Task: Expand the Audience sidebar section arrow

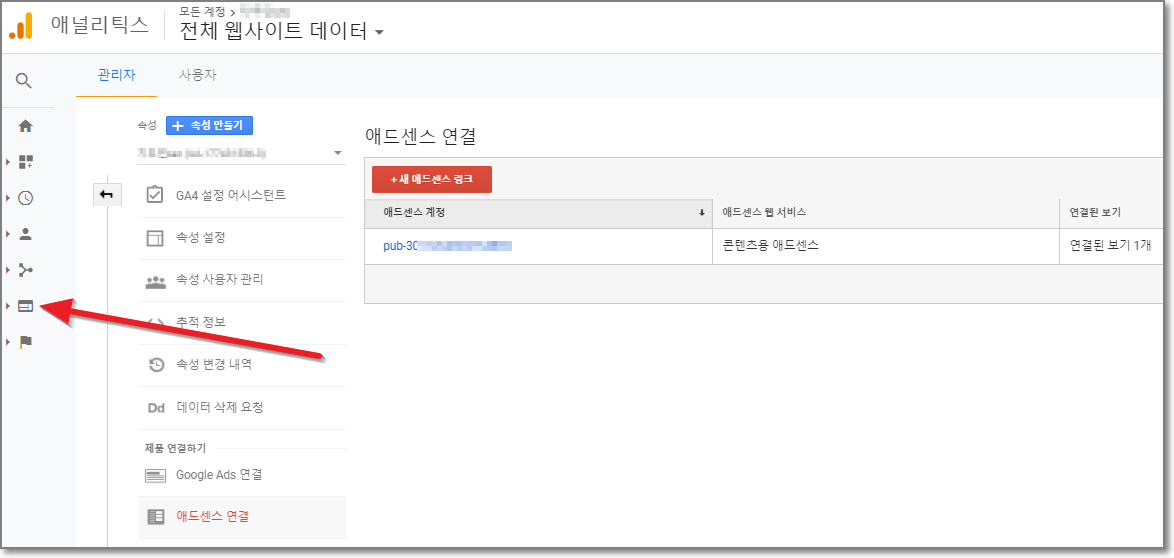Action: (8, 234)
